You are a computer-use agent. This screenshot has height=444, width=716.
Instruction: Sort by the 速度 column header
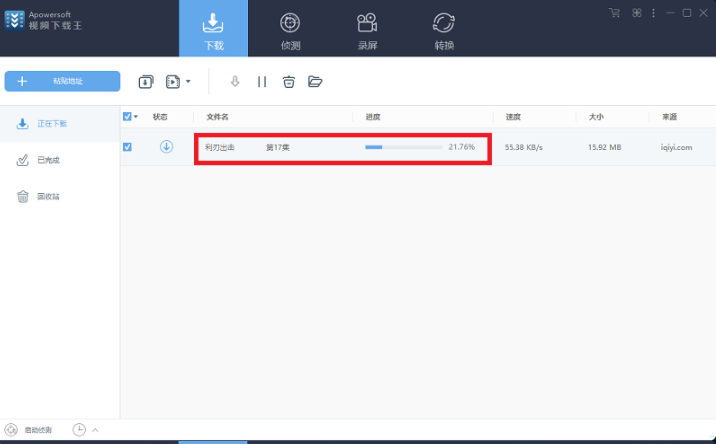(x=513, y=117)
